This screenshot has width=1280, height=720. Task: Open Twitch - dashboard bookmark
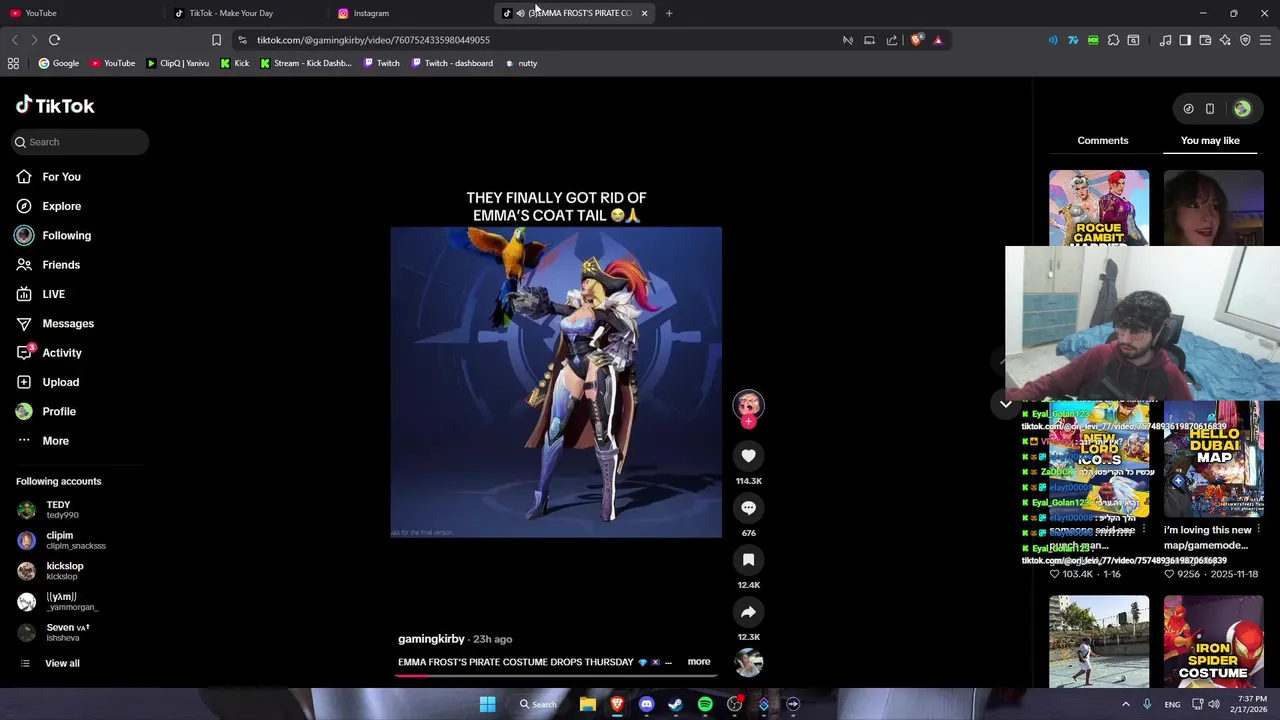[x=451, y=63]
